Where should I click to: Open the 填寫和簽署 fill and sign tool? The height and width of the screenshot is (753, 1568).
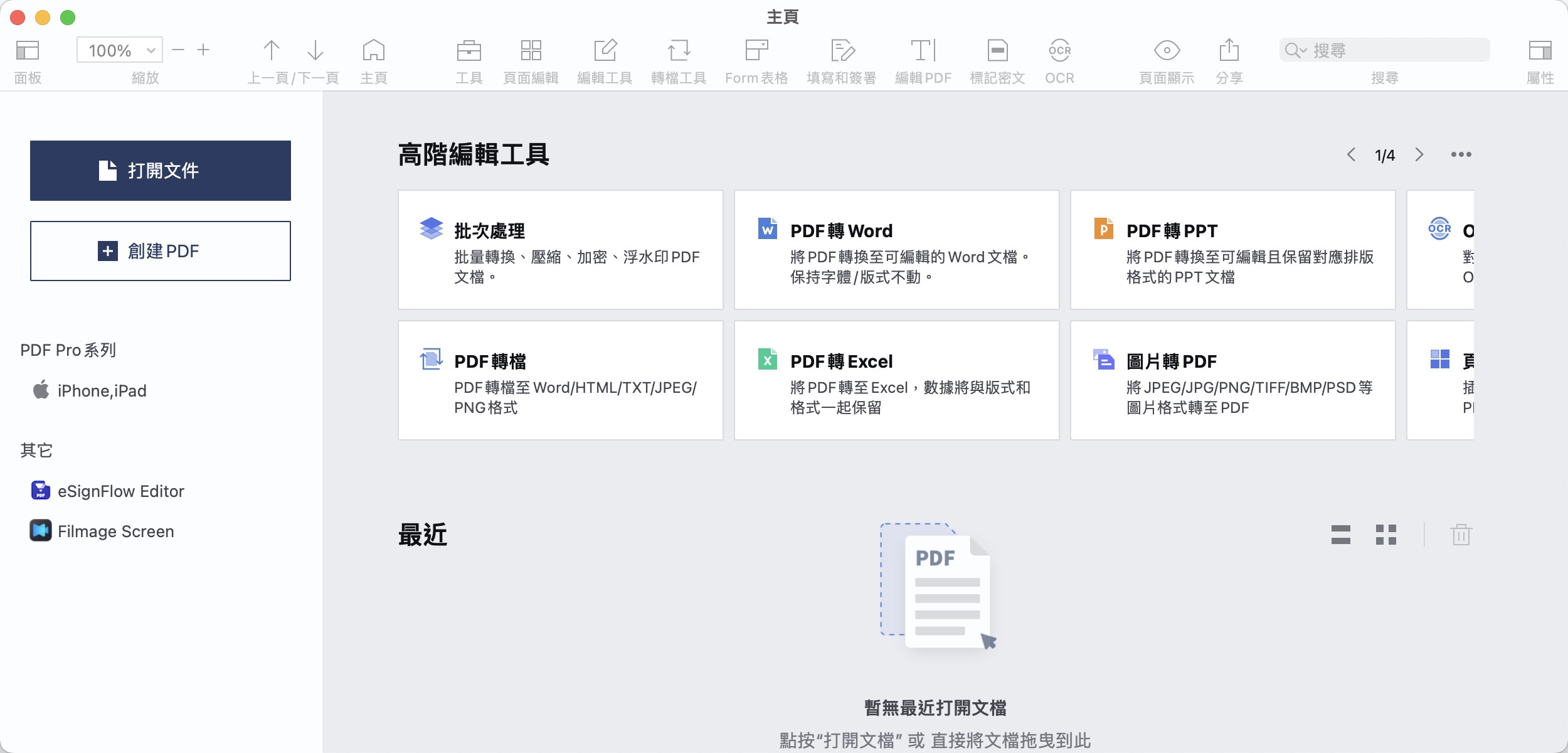click(842, 51)
